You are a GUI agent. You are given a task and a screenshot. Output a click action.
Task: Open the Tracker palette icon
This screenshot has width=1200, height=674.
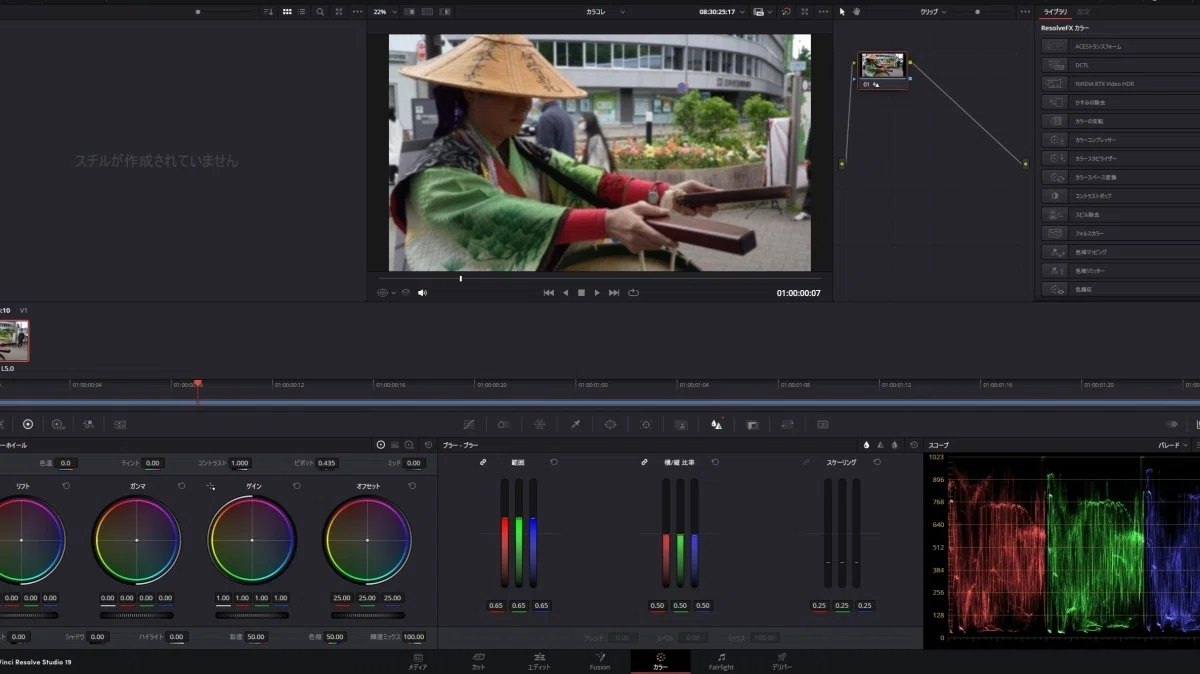point(646,424)
